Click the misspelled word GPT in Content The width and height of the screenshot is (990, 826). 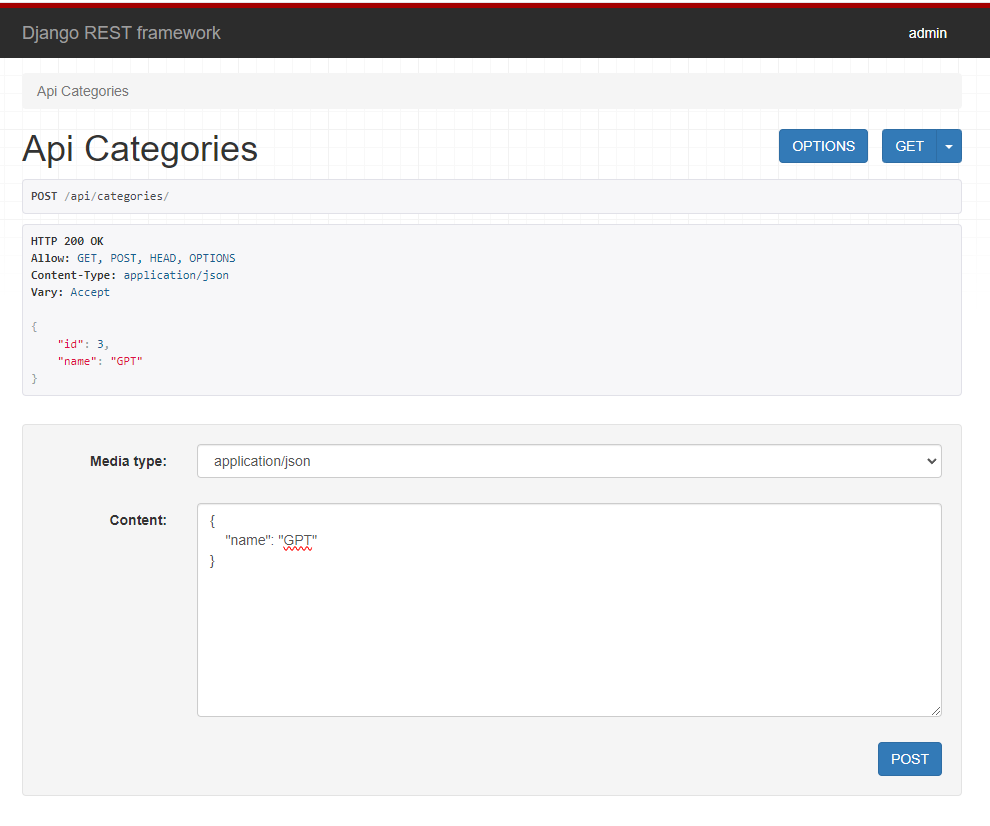tap(297, 541)
